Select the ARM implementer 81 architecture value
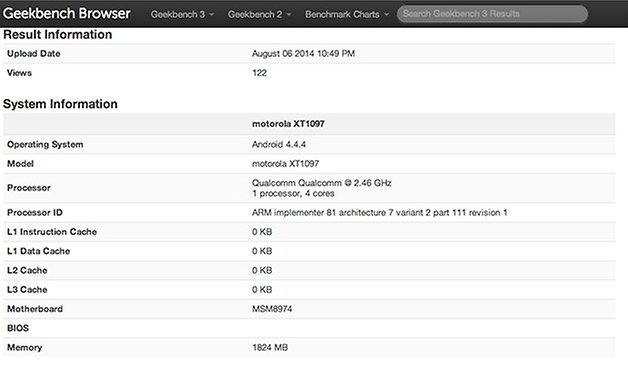 click(x=380, y=213)
